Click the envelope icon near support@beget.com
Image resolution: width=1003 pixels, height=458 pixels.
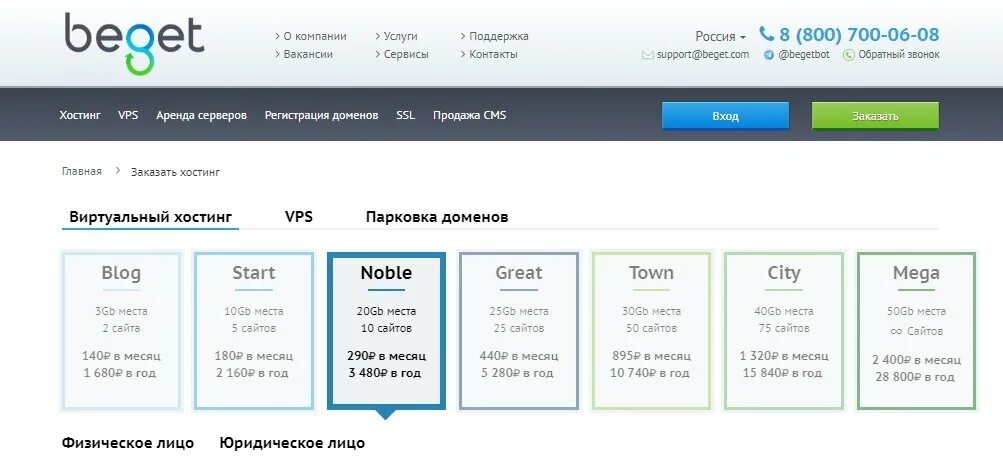(x=647, y=56)
